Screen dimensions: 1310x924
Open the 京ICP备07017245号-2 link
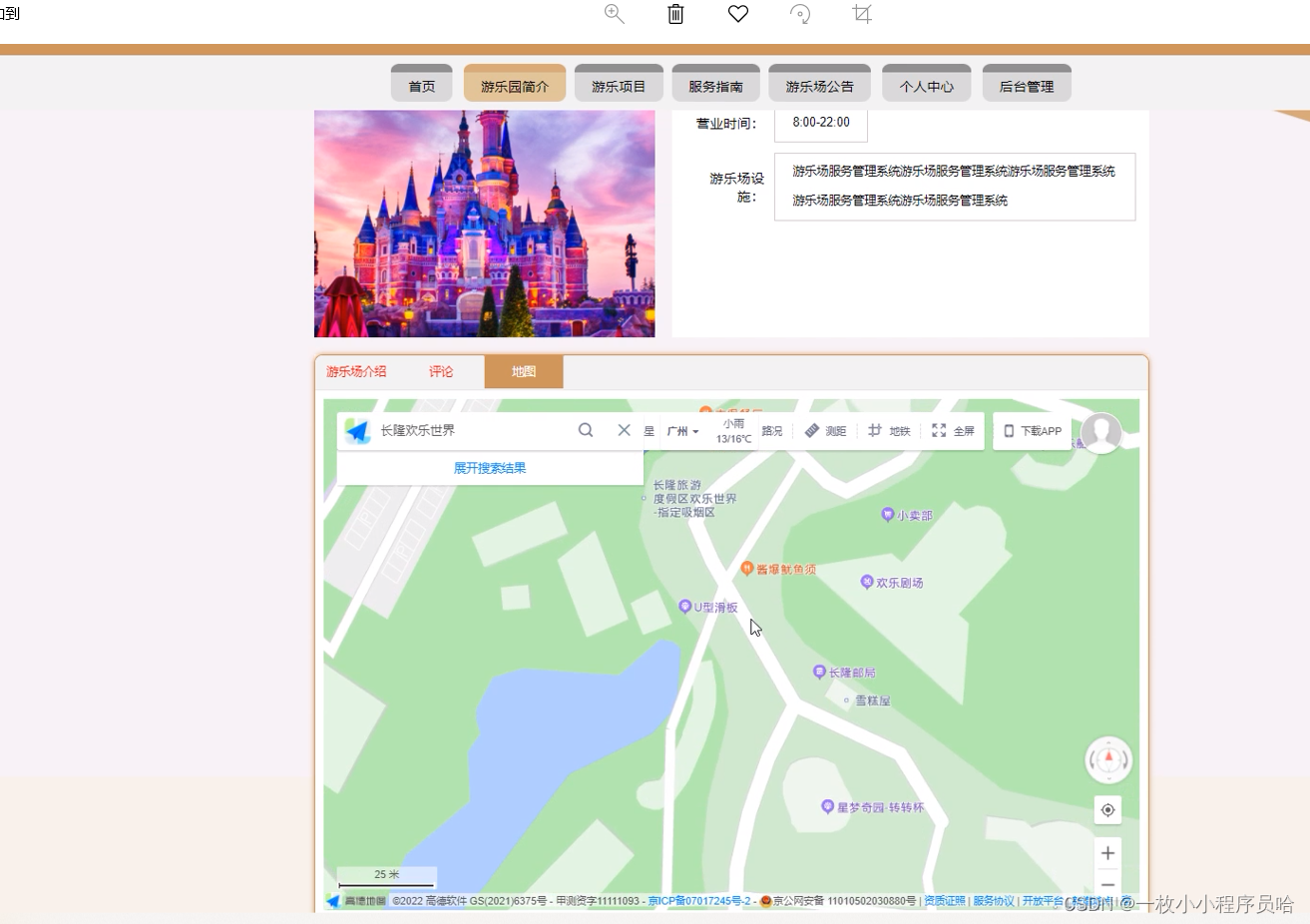[699, 901]
